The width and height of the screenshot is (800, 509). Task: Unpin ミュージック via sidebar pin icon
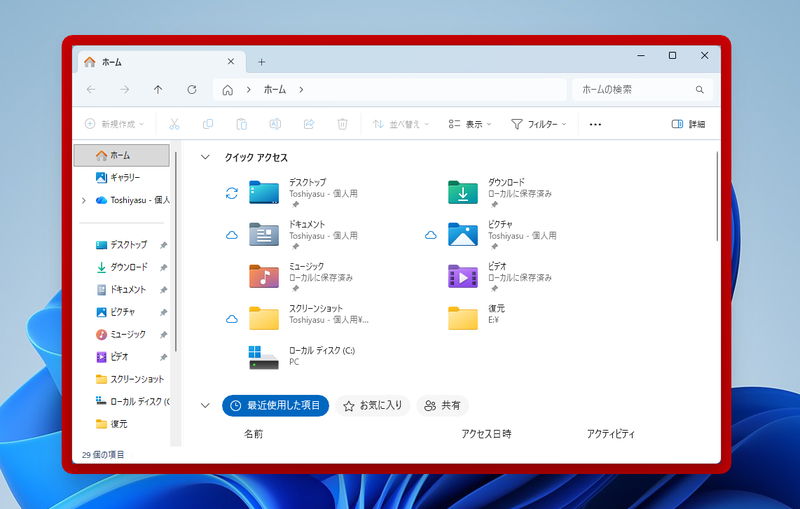coord(163,335)
